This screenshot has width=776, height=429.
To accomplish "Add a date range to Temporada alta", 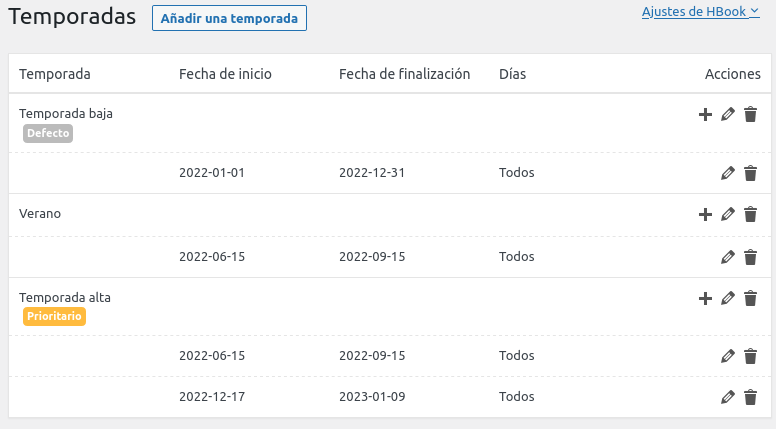I will click(705, 298).
